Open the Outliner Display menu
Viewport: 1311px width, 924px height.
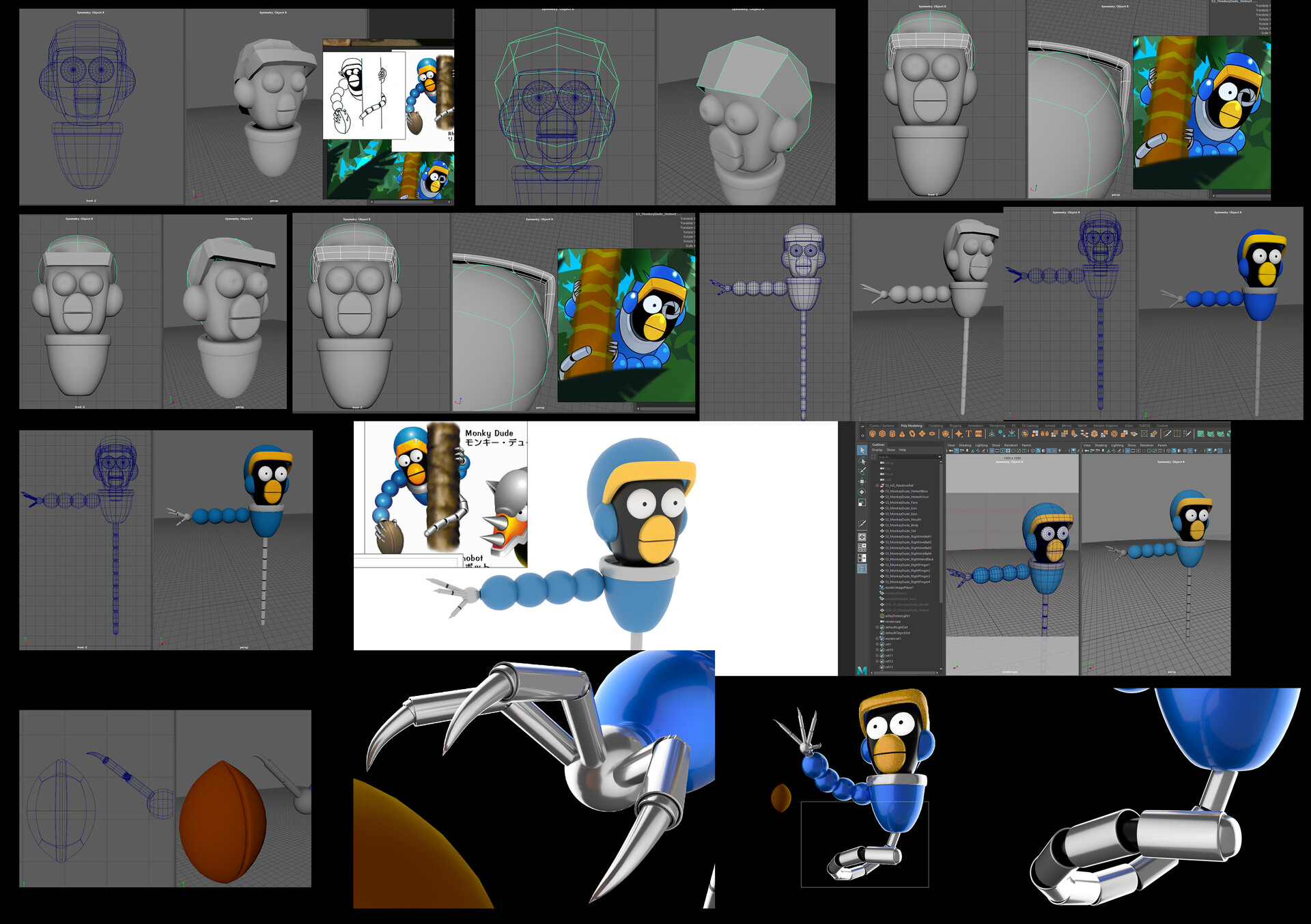pyautogui.click(x=877, y=450)
